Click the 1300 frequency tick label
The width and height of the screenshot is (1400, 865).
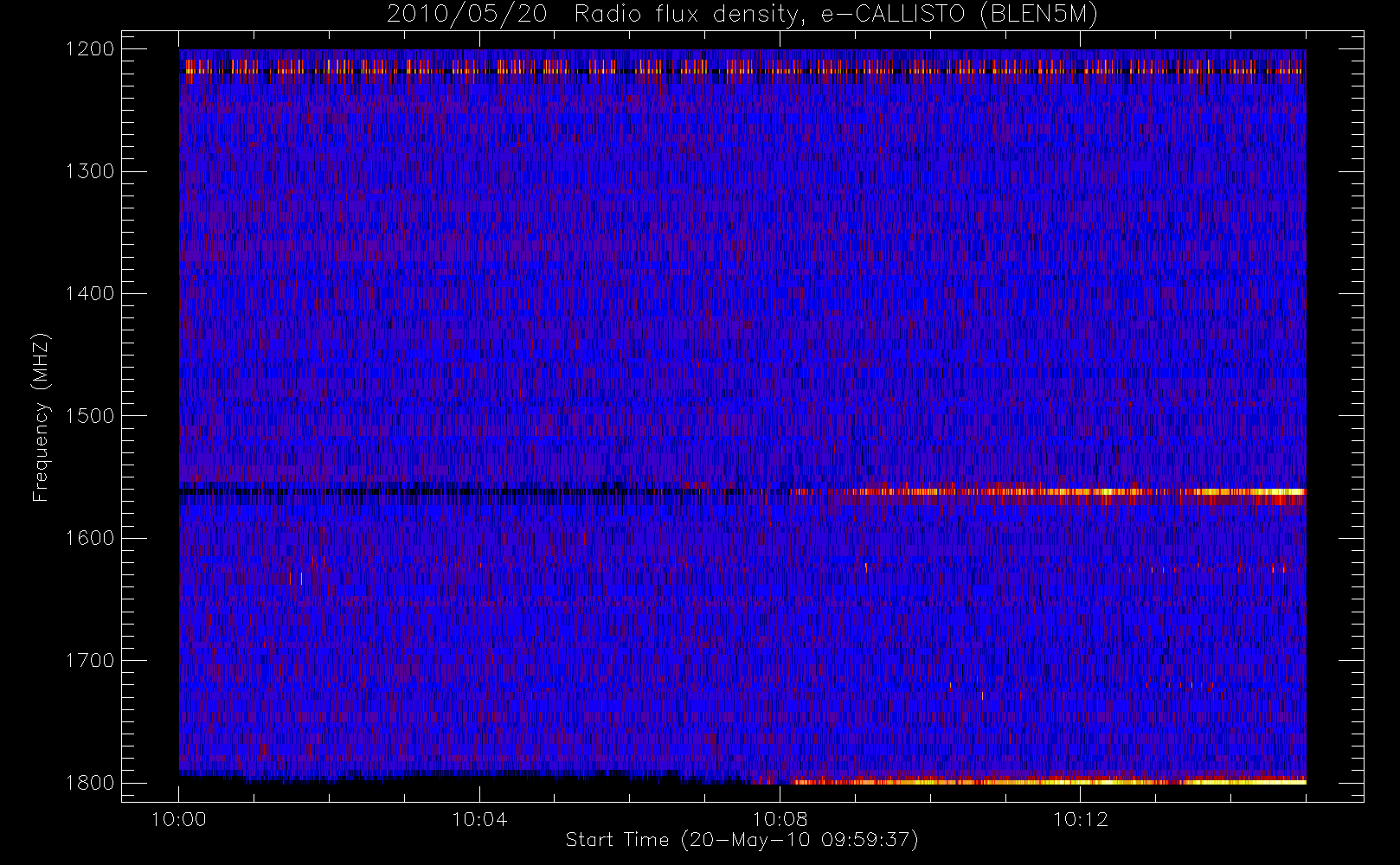pyautogui.click(x=90, y=171)
